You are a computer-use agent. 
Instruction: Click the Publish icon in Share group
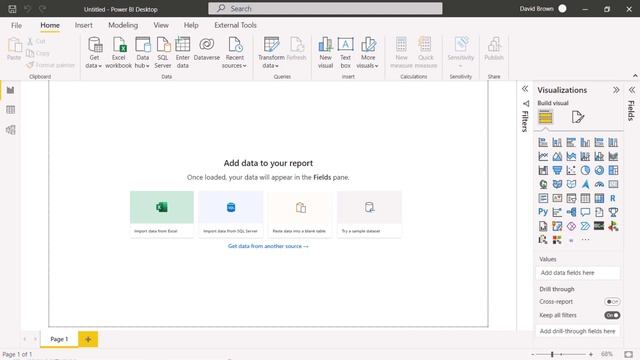(x=494, y=44)
